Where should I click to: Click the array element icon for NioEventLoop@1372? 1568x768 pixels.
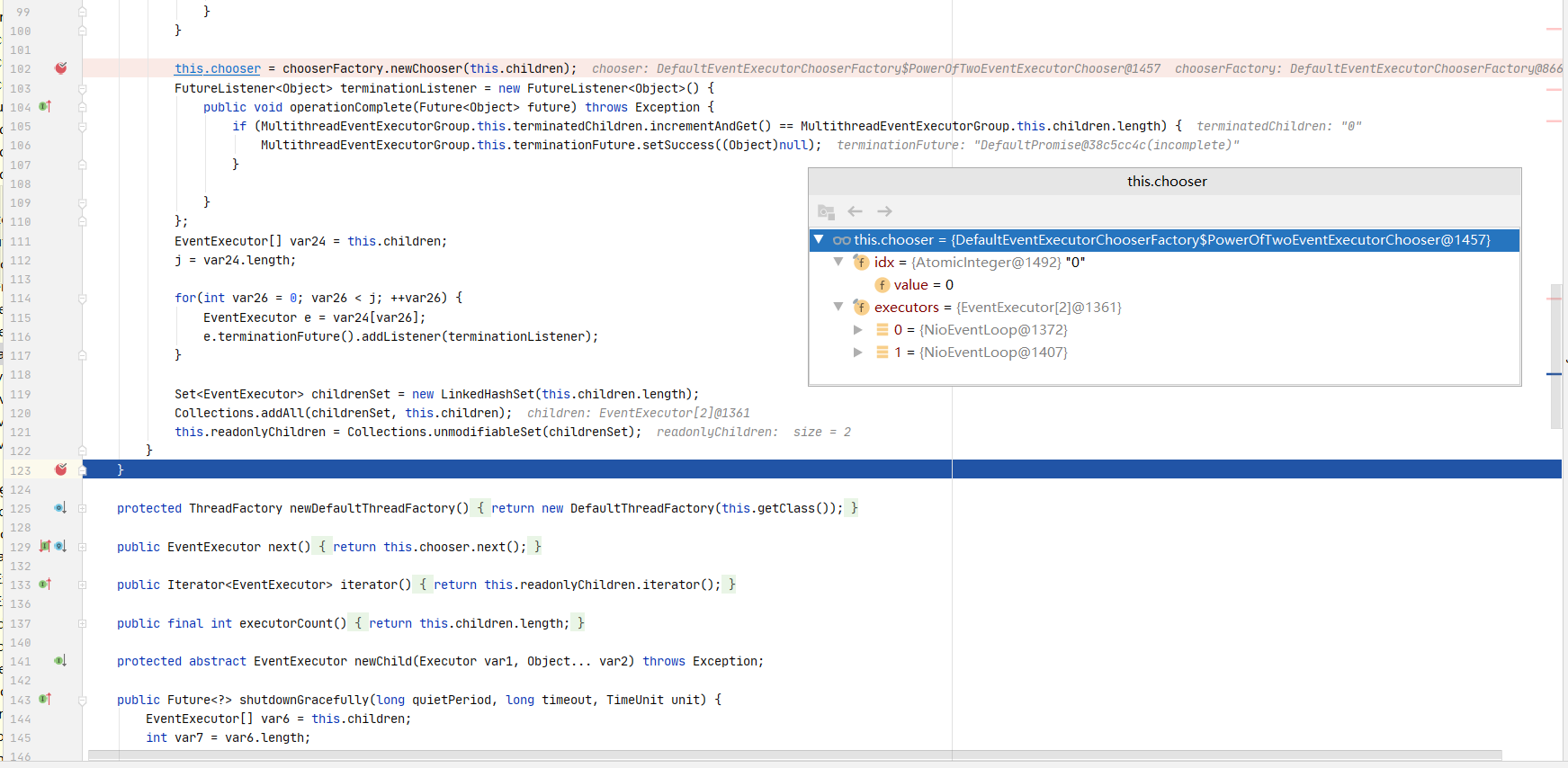click(883, 330)
